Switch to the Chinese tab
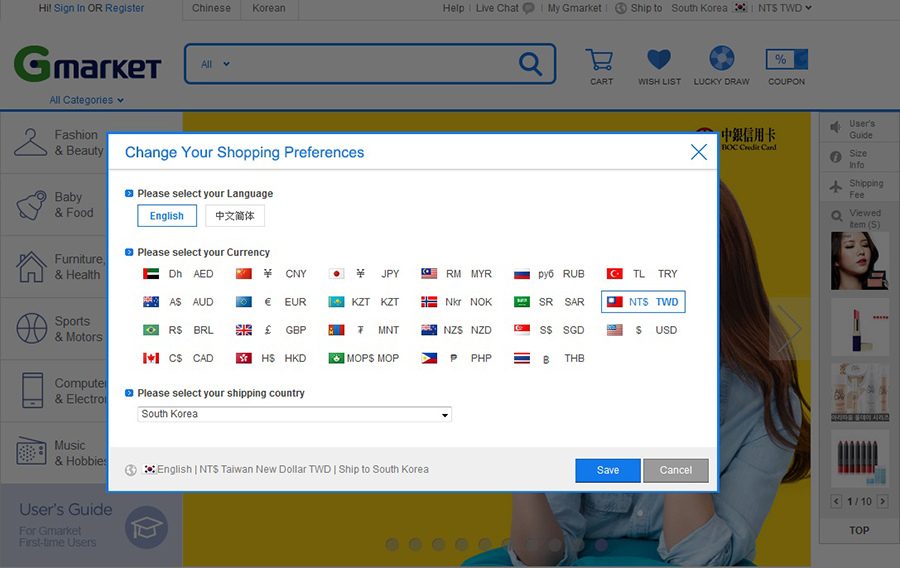Screen dimensions: 900x568 click(x=211, y=9)
